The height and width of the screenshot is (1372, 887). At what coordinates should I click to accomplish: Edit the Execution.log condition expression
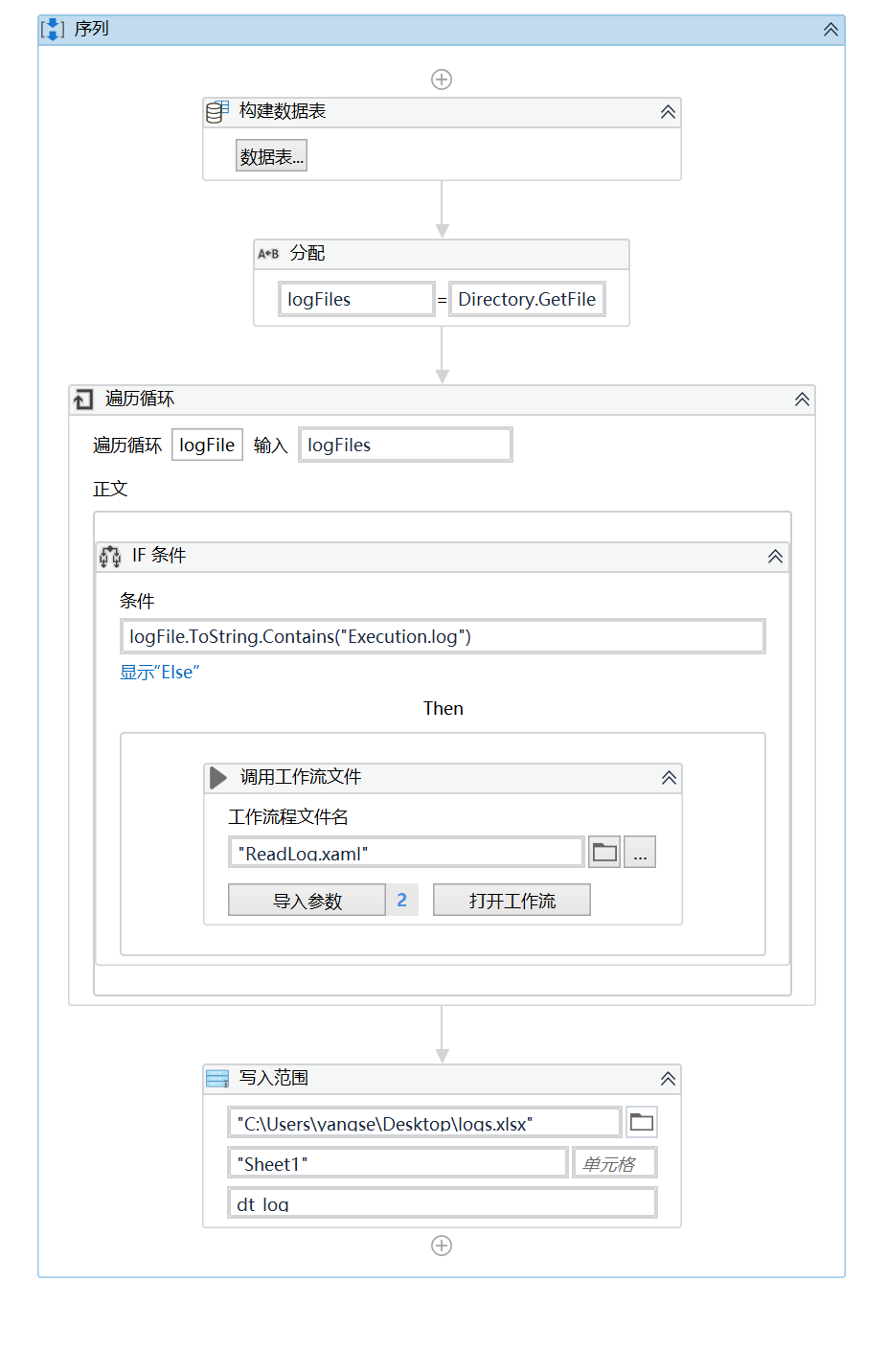443,636
